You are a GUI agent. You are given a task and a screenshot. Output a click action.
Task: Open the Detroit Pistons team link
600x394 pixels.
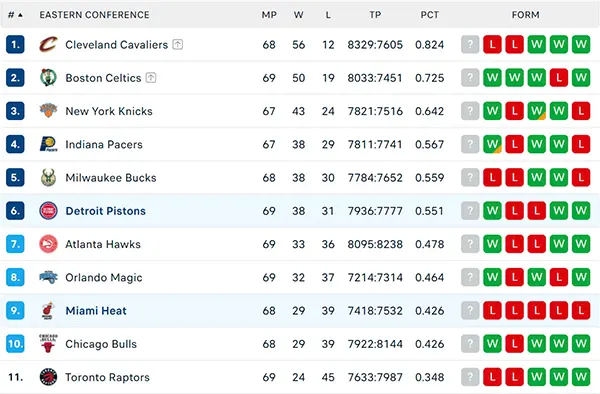pyautogui.click(x=105, y=211)
